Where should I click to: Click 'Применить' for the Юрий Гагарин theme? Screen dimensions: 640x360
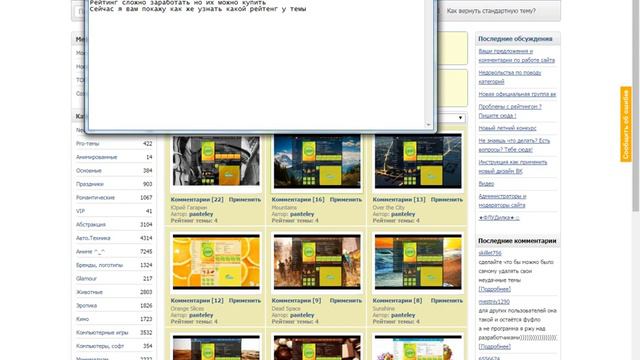(244, 200)
